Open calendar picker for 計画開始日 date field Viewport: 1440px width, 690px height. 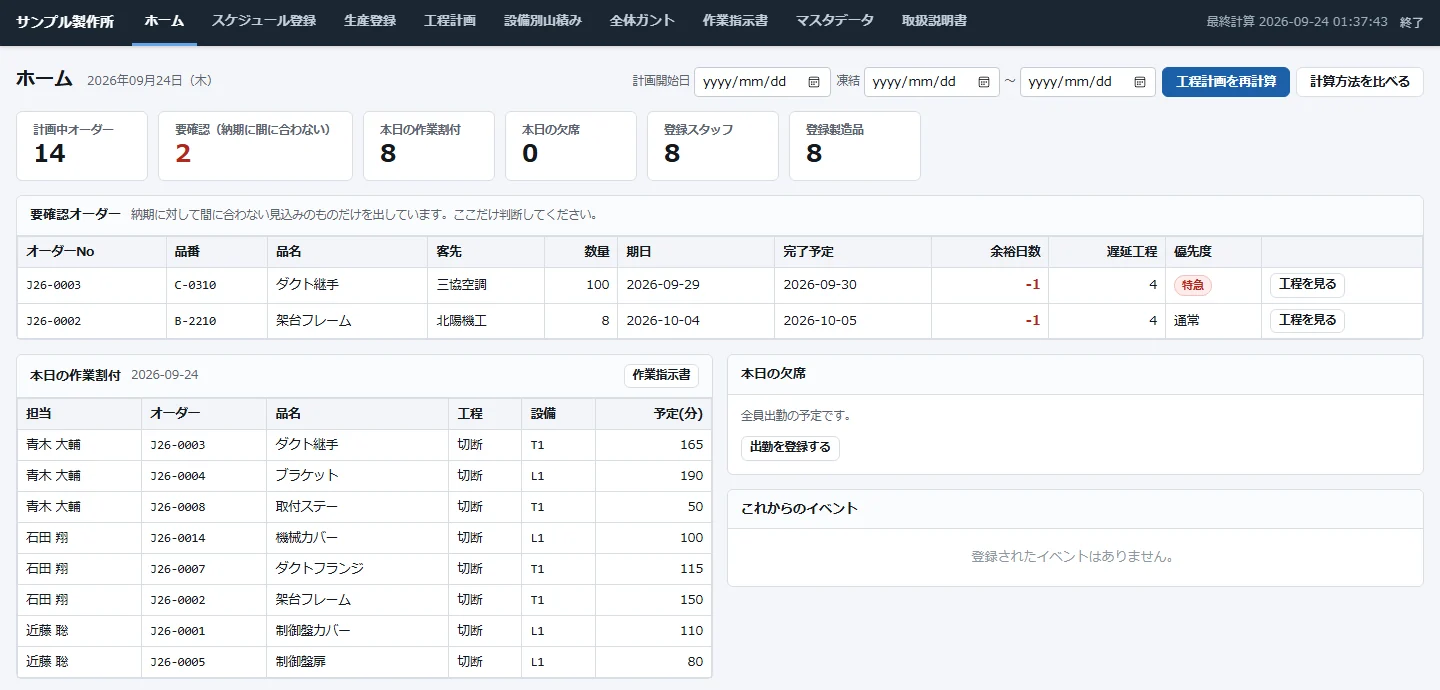click(x=814, y=82)
